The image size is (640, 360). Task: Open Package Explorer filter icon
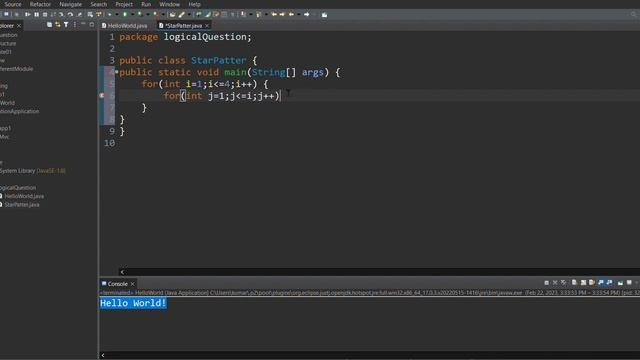(66, 25)
